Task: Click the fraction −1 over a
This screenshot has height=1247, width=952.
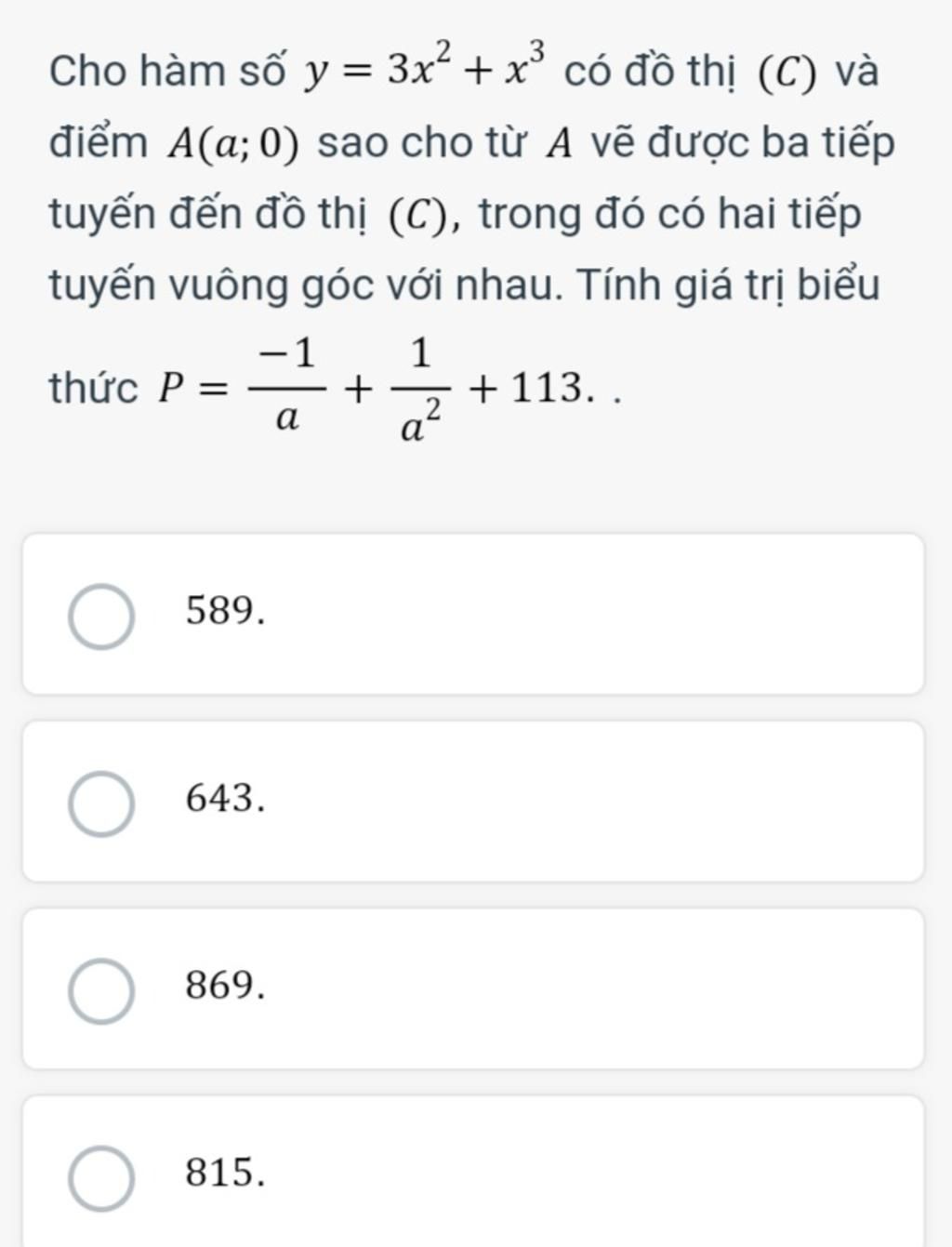Action: [287, 386]
